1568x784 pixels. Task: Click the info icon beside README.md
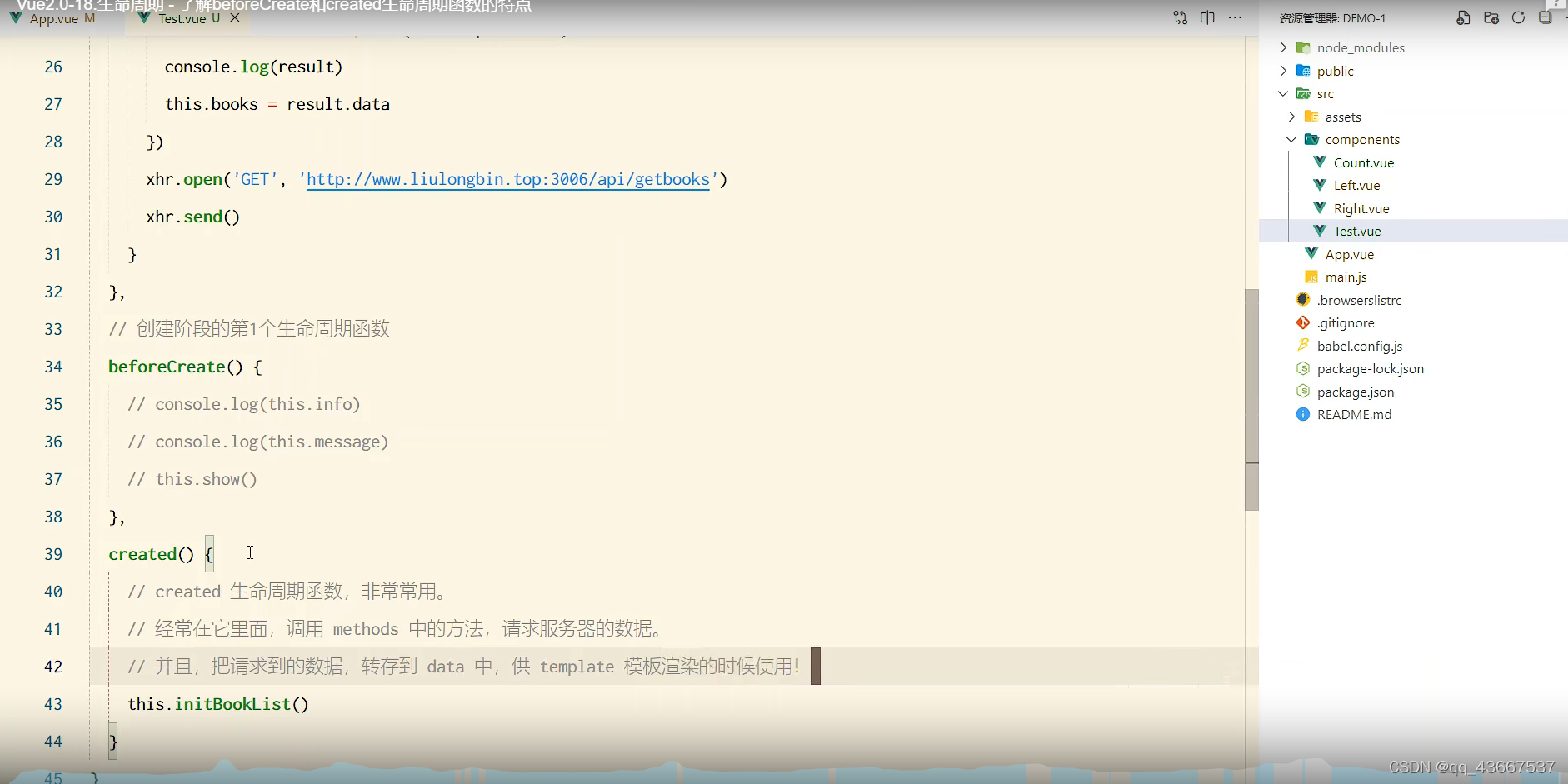(x=1303, y=414)
